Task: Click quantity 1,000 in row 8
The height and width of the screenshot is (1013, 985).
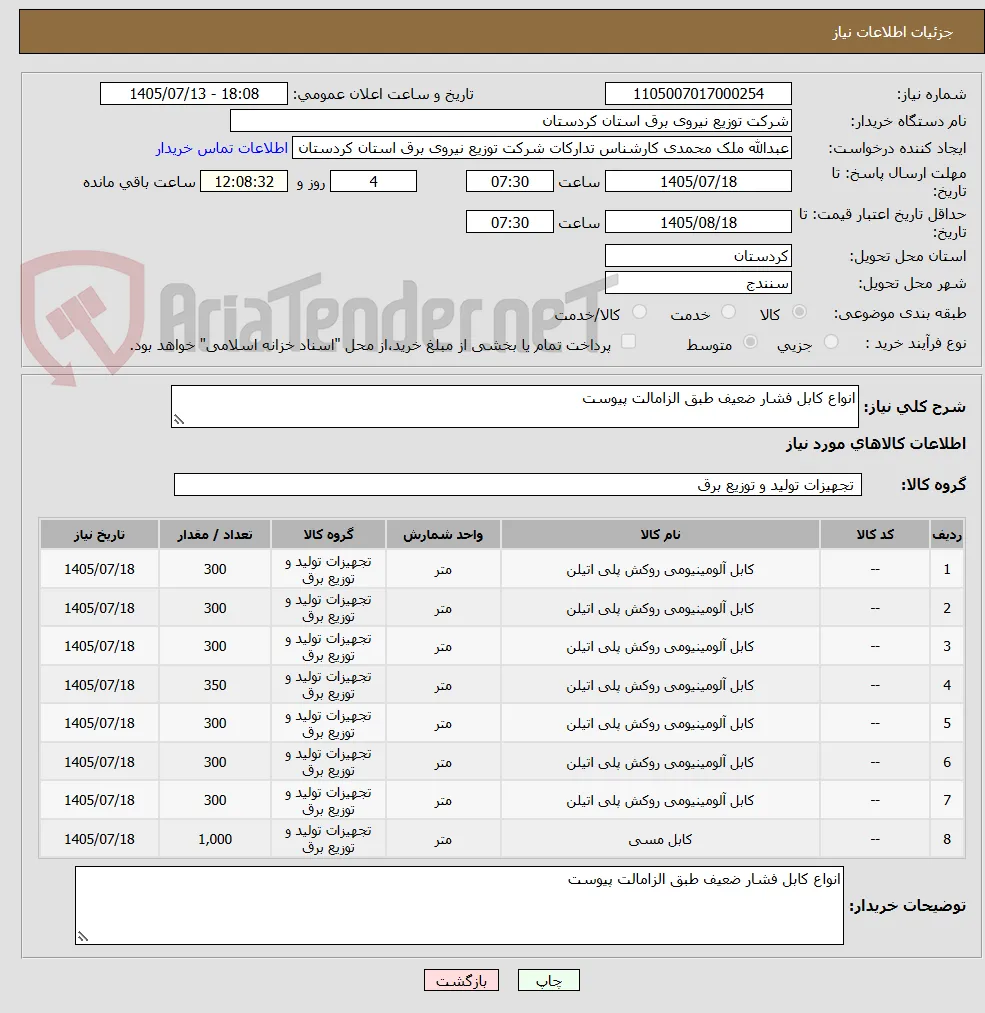Action: (x=215, y=839)
